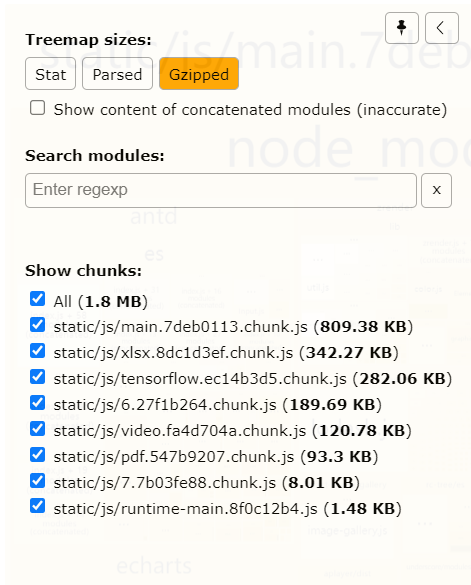Toggle the video.fa4d704a.chunk.js checkbox
Image resolution: width=471 pixels, height=585 pixels.
click(38, 429)
